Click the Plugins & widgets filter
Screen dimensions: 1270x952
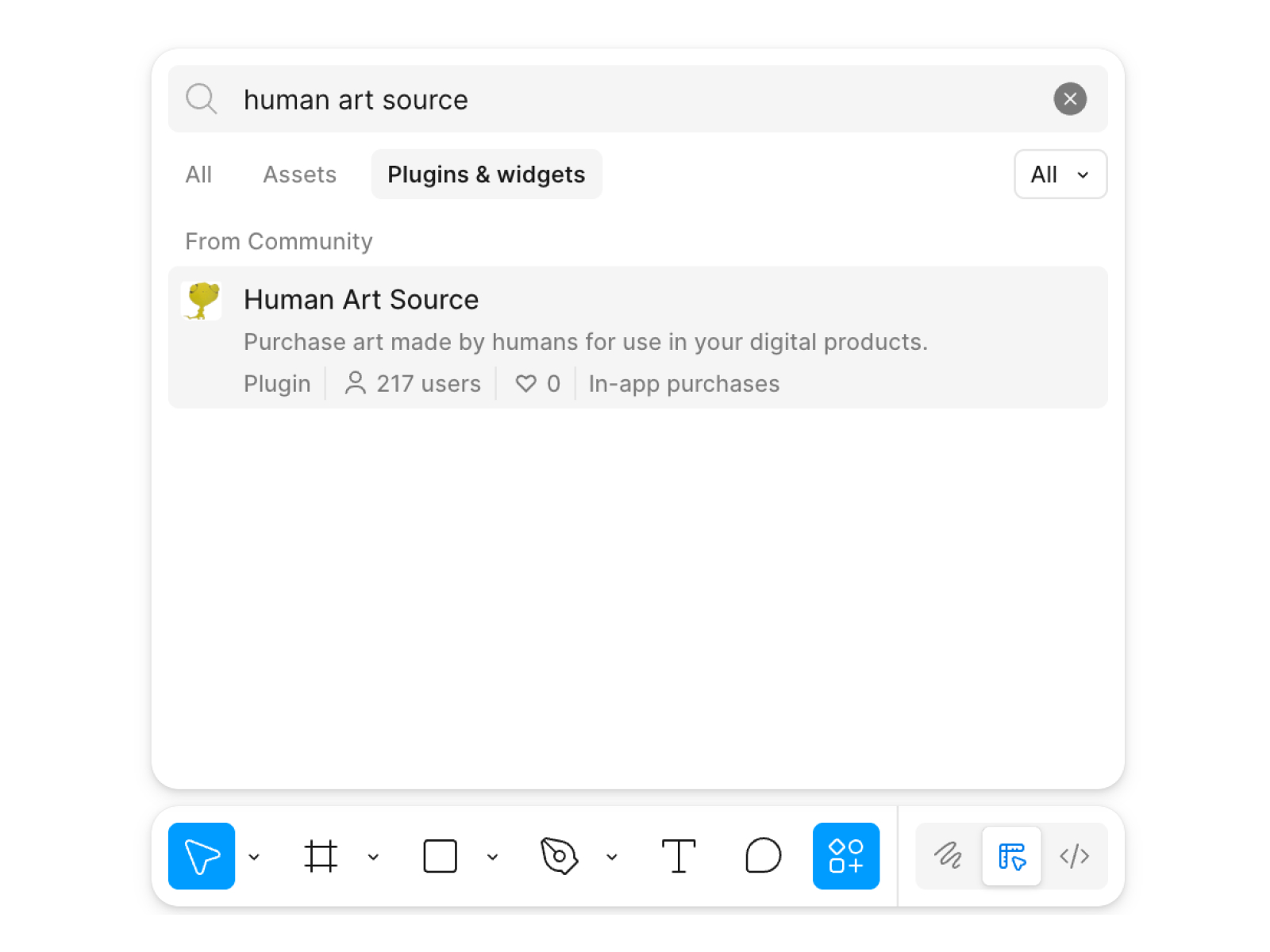pos(486,175)
